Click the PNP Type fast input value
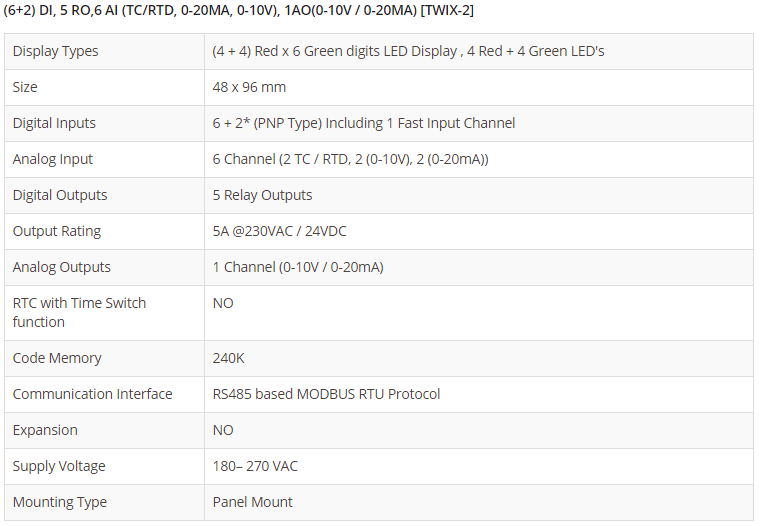This screenshot has height=526, width=760. (x=364, y=123)
